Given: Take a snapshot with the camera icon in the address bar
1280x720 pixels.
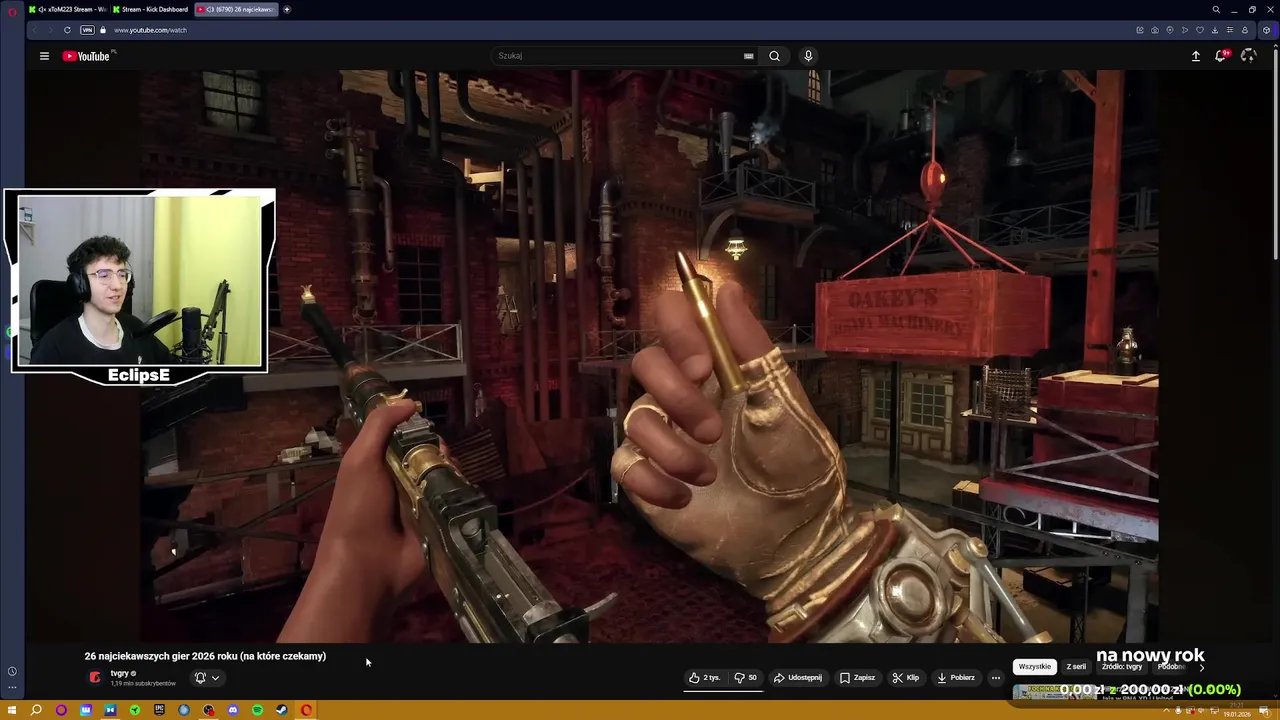Looking at the screenshot, I should click(x=1155, y=30).
